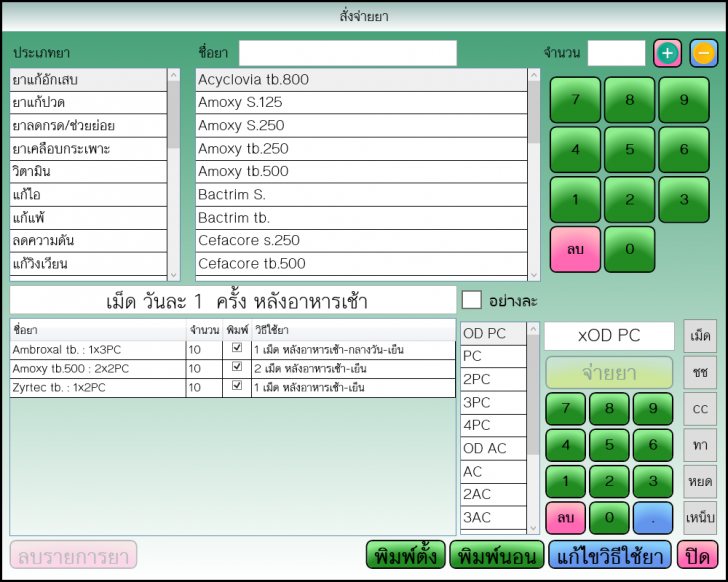Screen dimensions: 728x582
Task: Click the orange minus quantity icon
Action: tap(704, 53)
